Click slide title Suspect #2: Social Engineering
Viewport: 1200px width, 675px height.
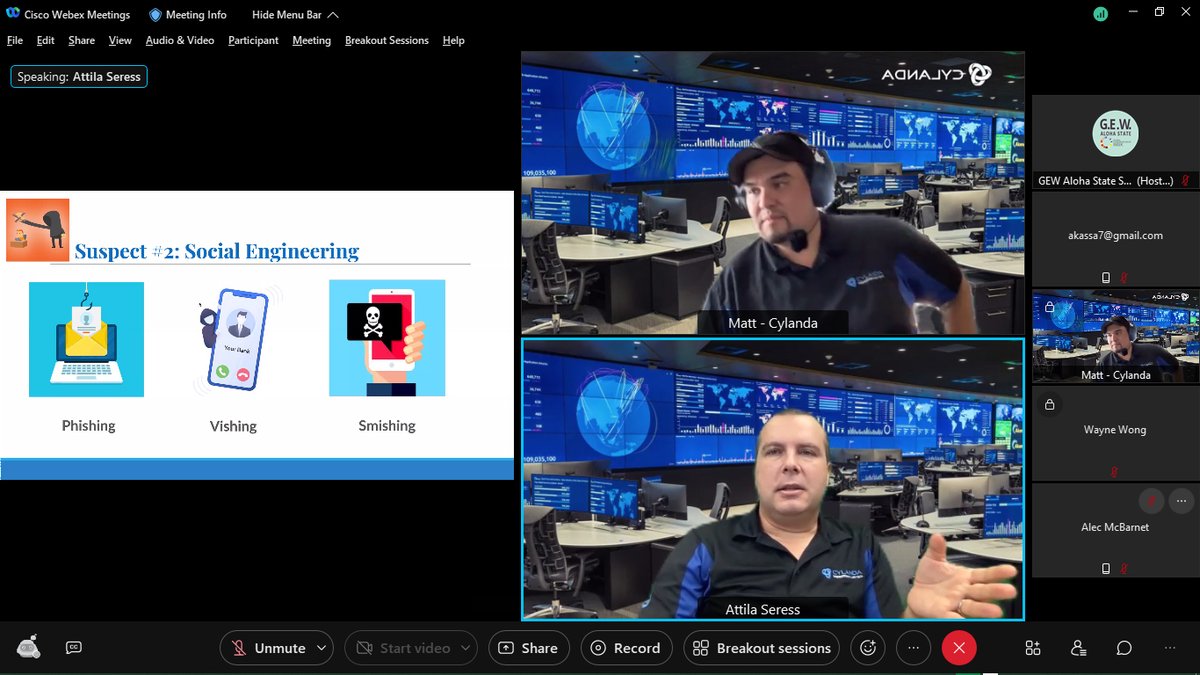tap(217, 251)
